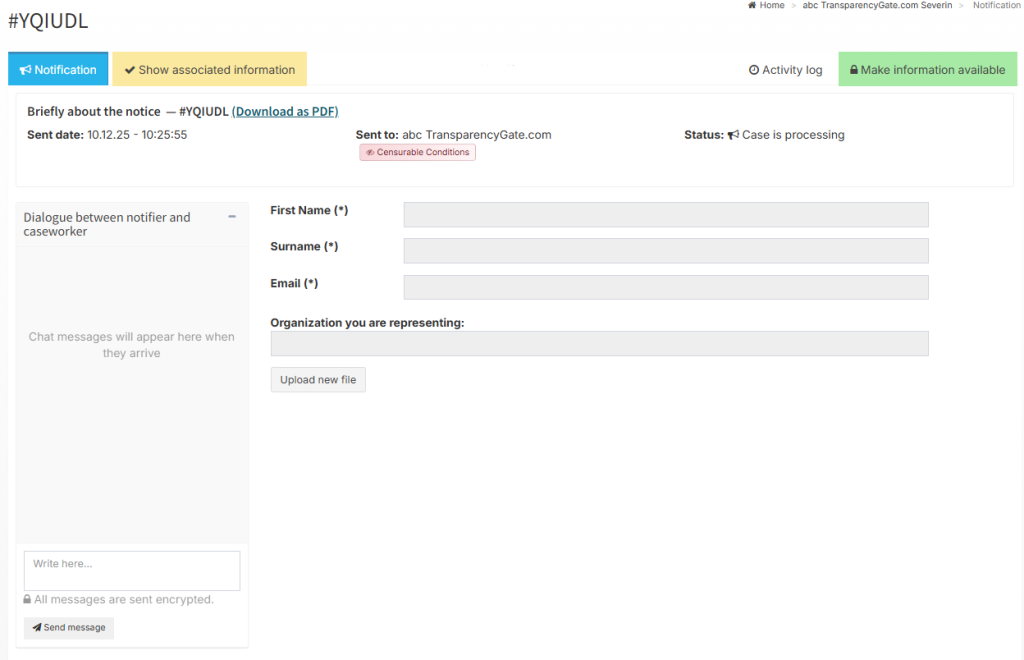Click the checkmark icon on Show associated information
1024x660 pixels.
pos(130,70)
